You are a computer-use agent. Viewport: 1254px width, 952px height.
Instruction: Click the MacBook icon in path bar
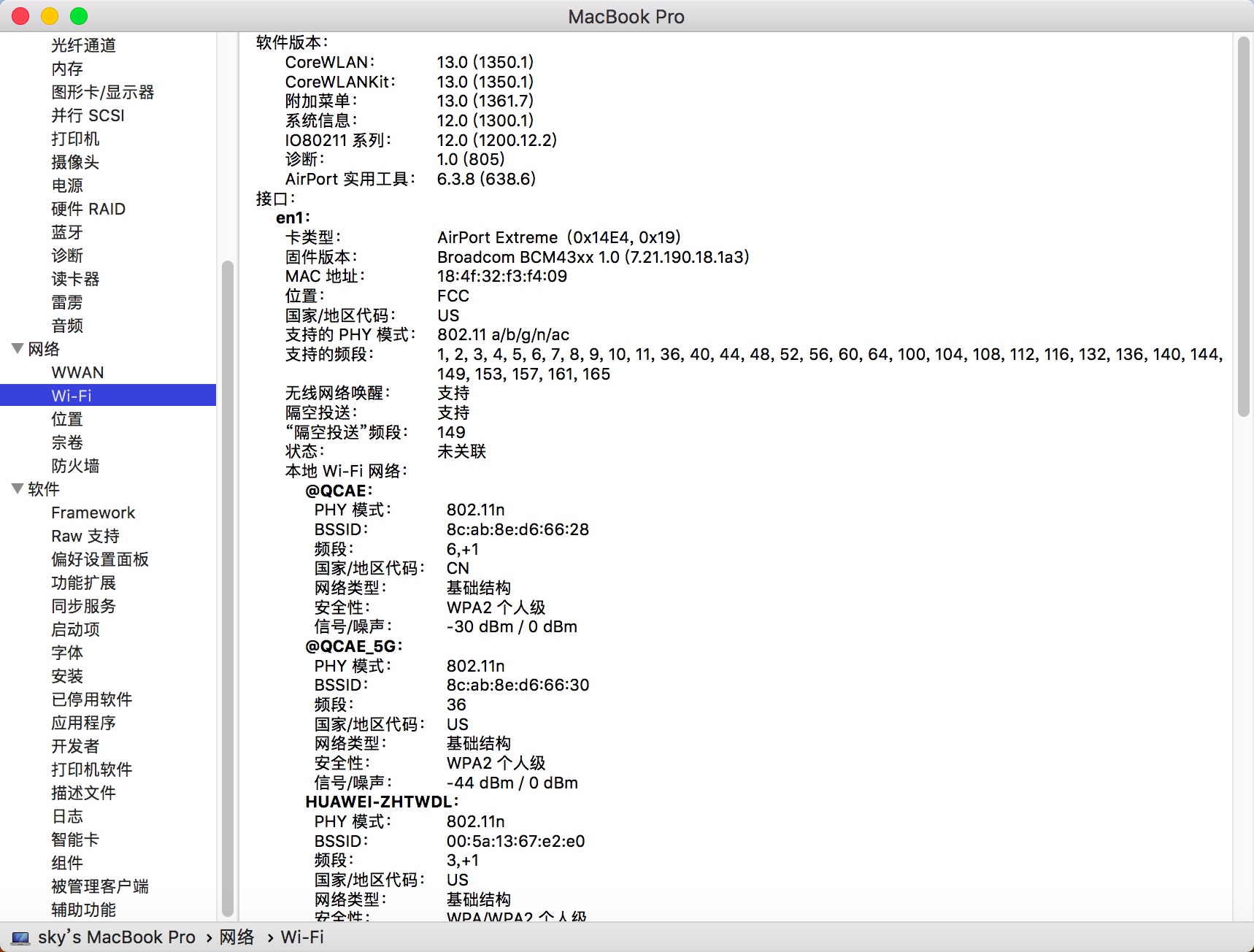click(20, 937)
